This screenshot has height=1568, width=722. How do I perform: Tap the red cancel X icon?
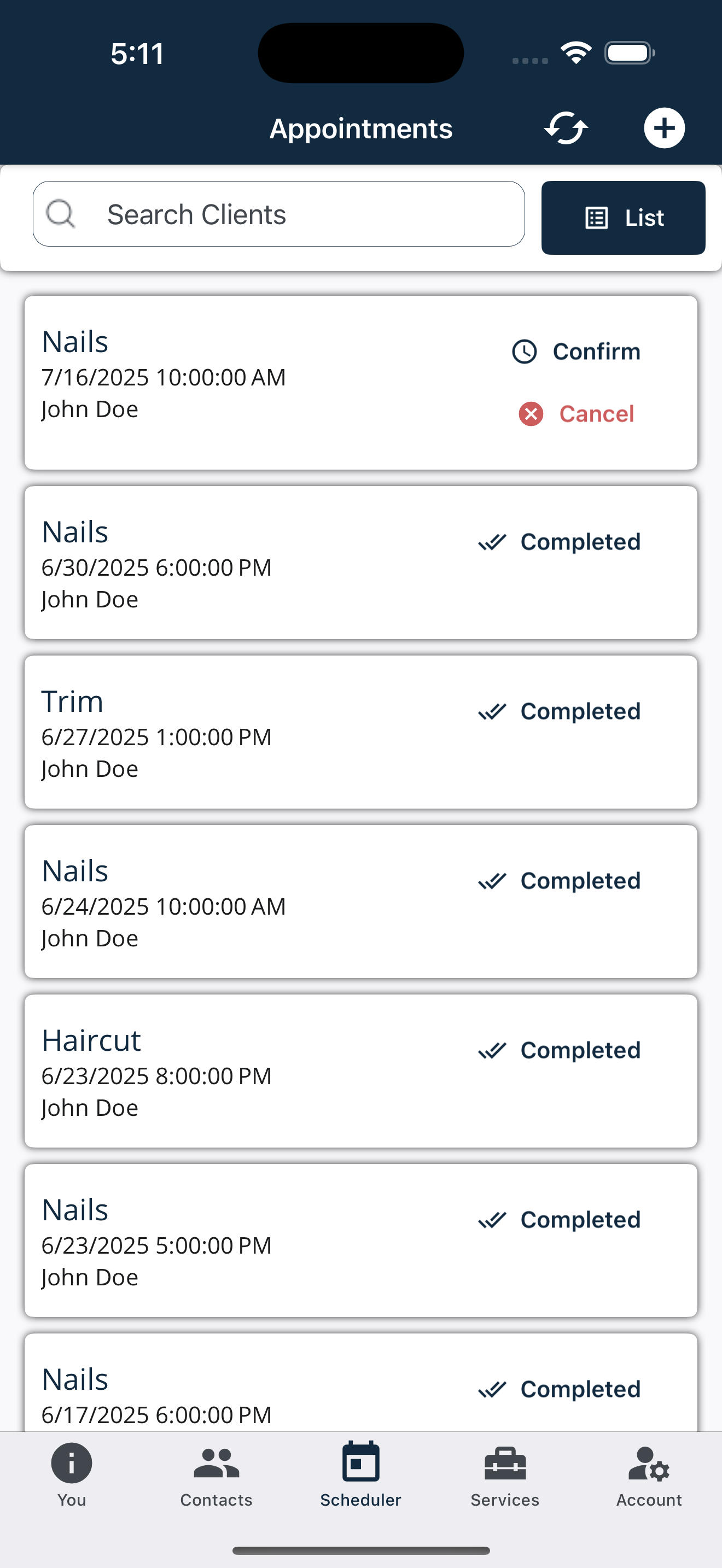(x=531, y=414)
